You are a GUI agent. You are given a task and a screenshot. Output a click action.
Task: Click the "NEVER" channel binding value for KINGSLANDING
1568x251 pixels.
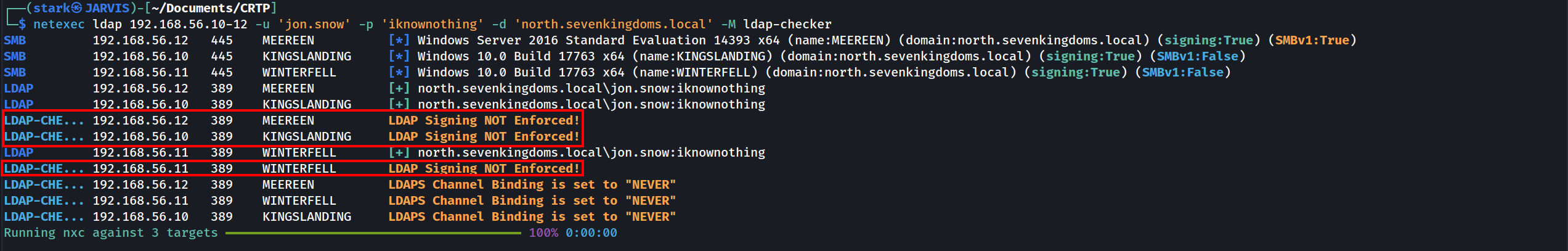[x=650, y=216]
